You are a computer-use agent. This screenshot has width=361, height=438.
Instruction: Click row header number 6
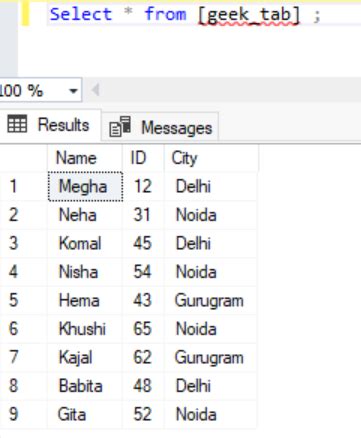point(23,329)
